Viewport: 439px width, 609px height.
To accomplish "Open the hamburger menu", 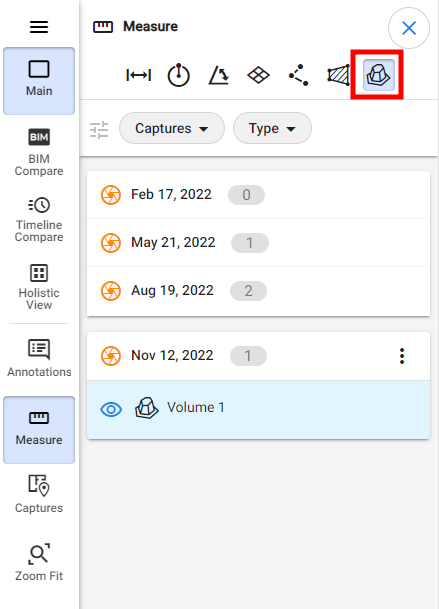I will 39,27.
